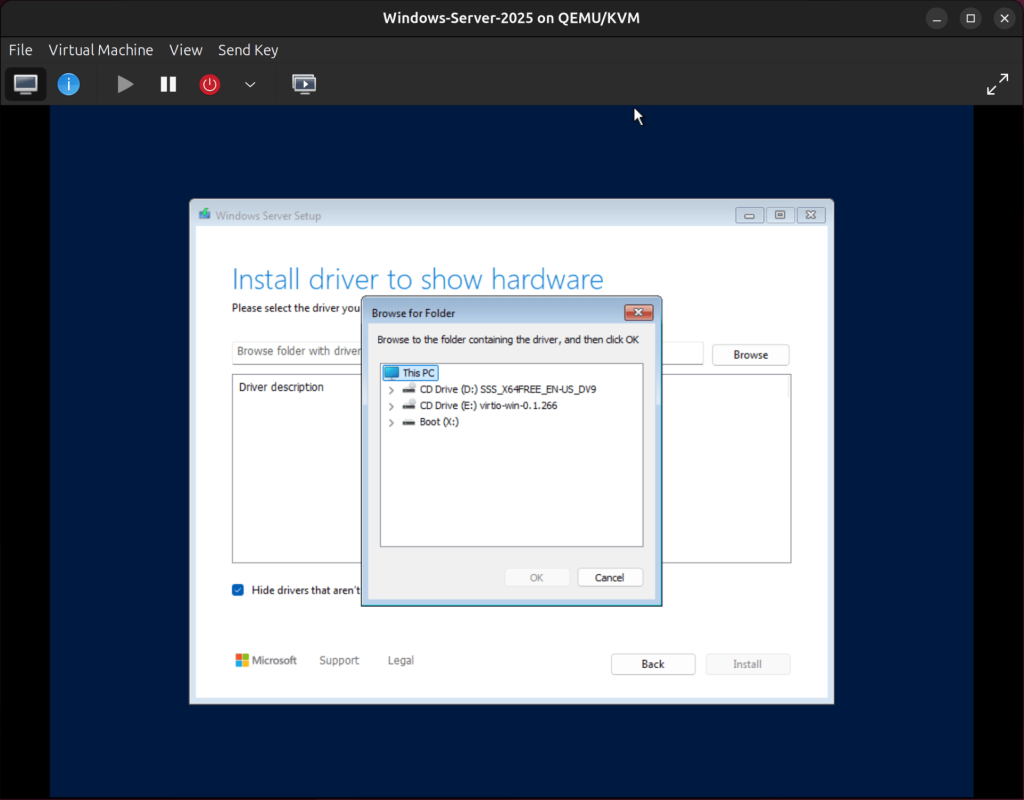1024x800 pixels.
Task: Uncheck Hide drivers that aren't compatible
Action: [x=237, y=590]
